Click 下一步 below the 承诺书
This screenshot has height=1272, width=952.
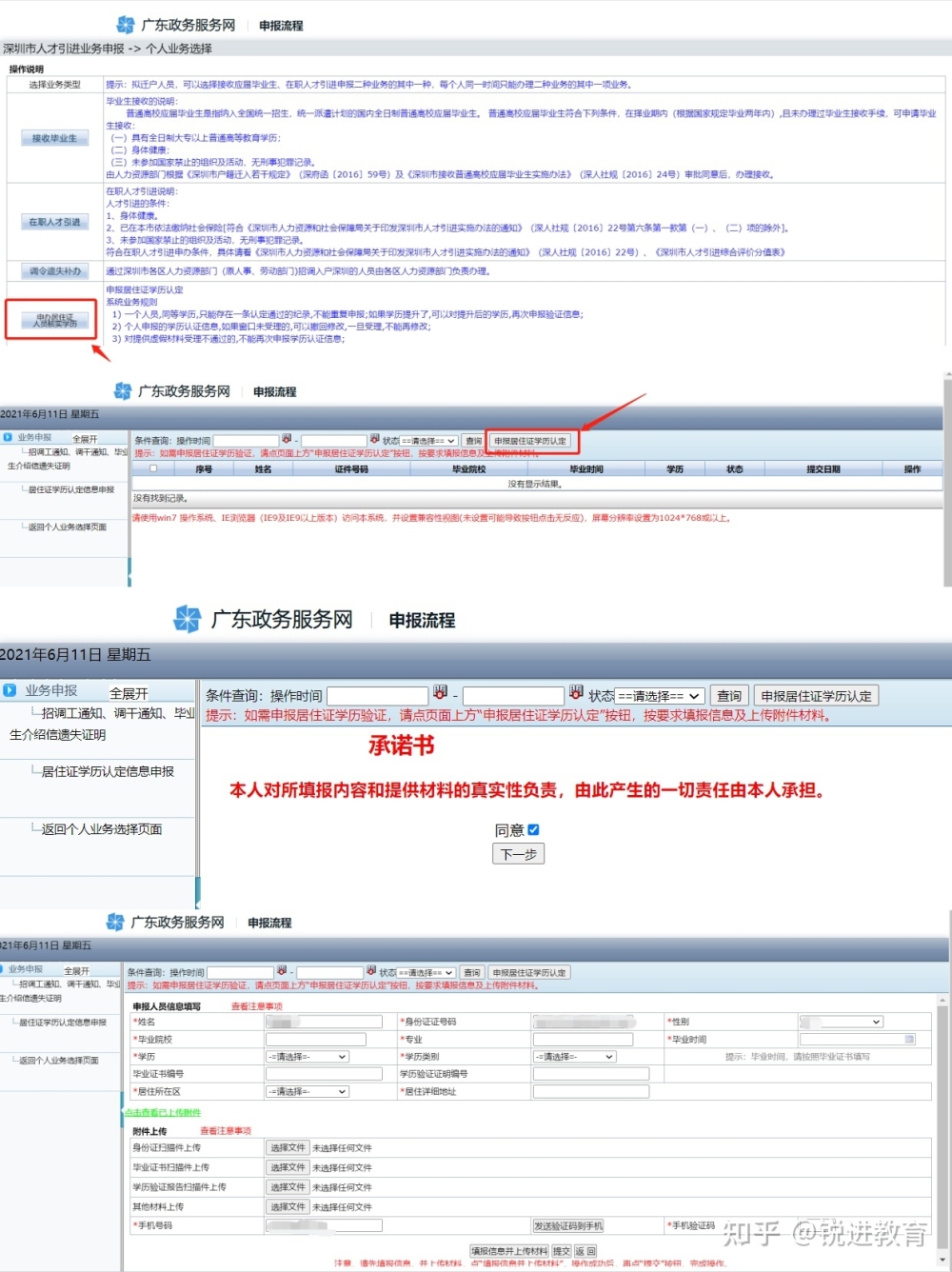pyautogui.click(x=518, y=854)
